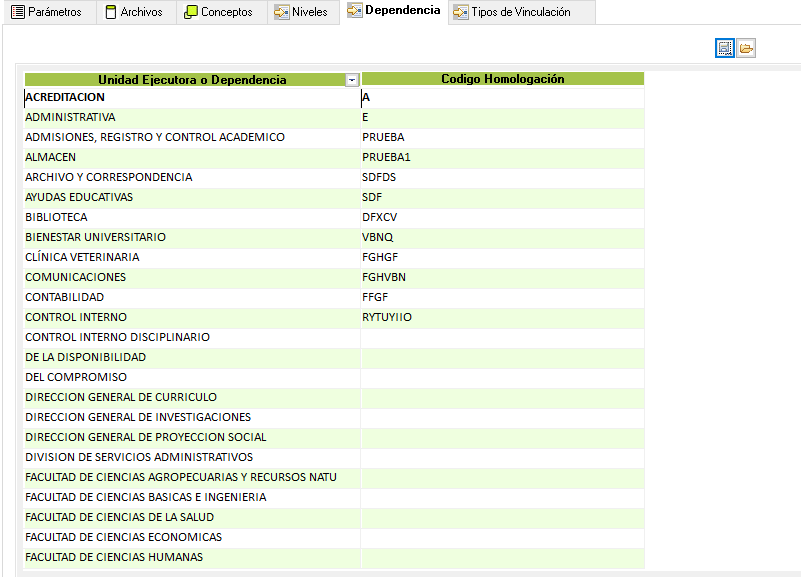
Task: Click the open folder icon above the grid
Action: pos(746,48)
